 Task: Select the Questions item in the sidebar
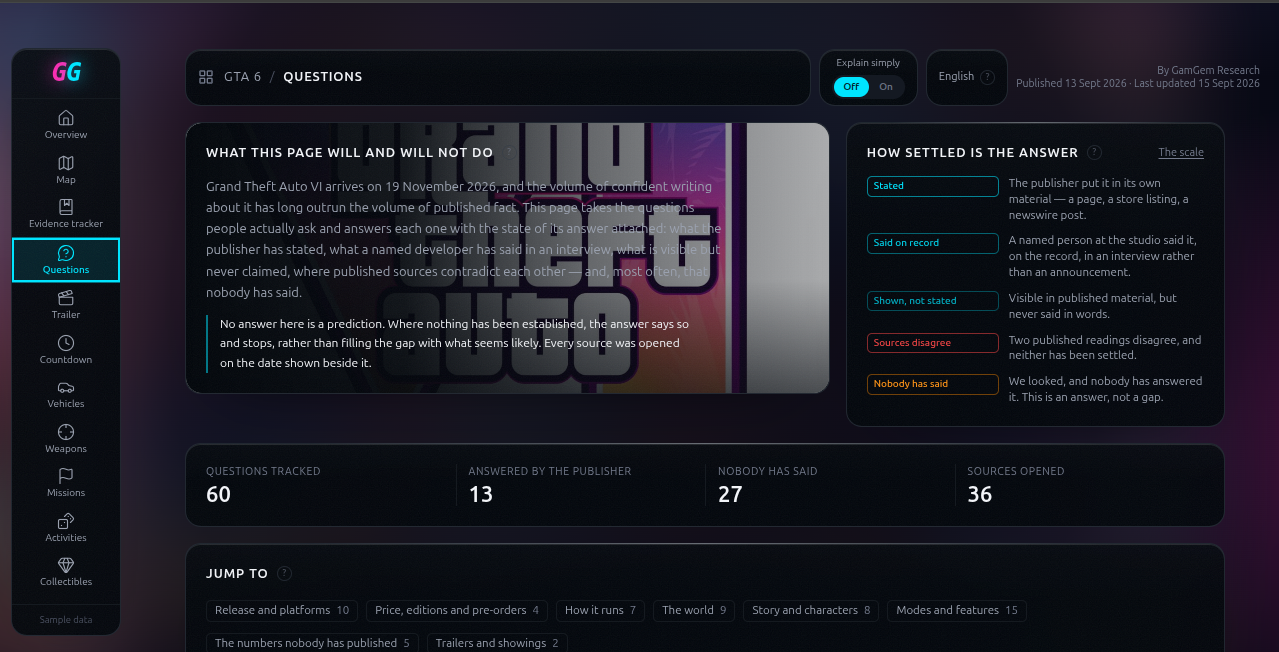[x=66, y=260]
